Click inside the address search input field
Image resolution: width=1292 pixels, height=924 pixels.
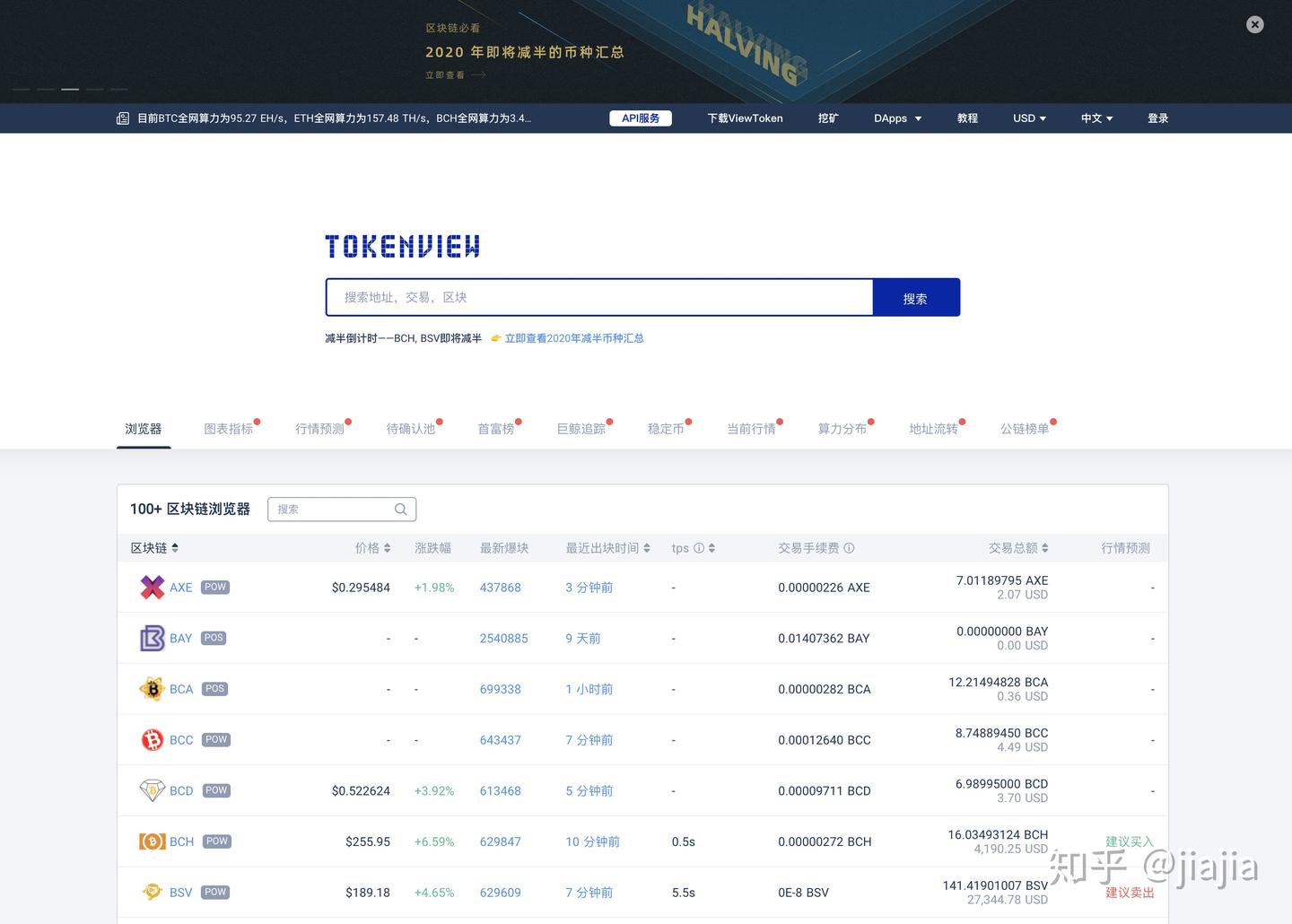pyautogui.click(x=598, y=297)
